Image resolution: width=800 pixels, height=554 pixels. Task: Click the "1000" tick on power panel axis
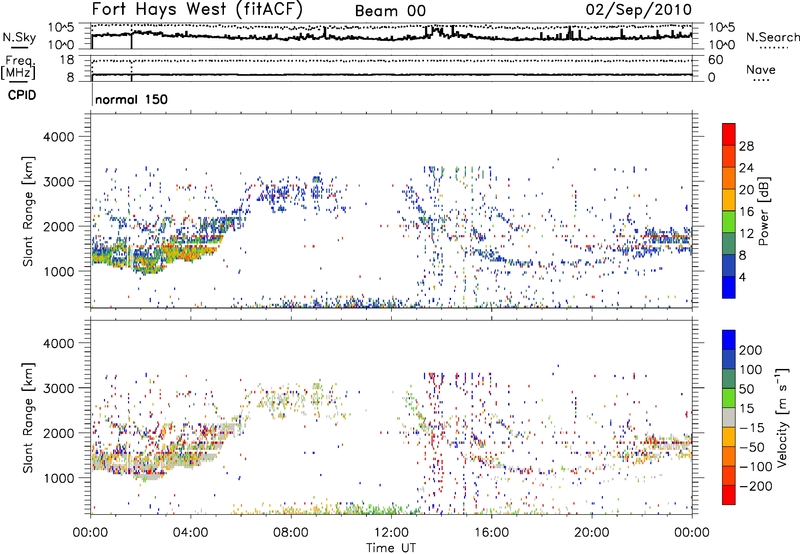pos(58,271)
